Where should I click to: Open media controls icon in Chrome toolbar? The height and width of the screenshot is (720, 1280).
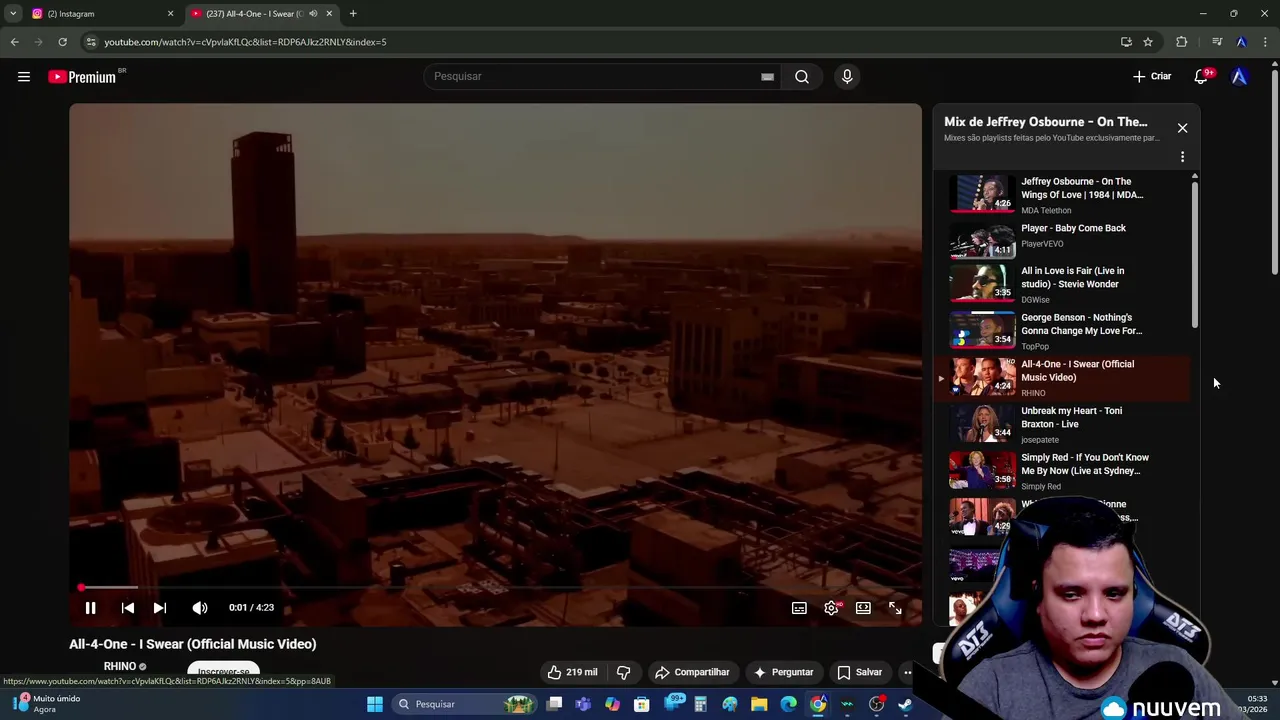[1217, 42]
